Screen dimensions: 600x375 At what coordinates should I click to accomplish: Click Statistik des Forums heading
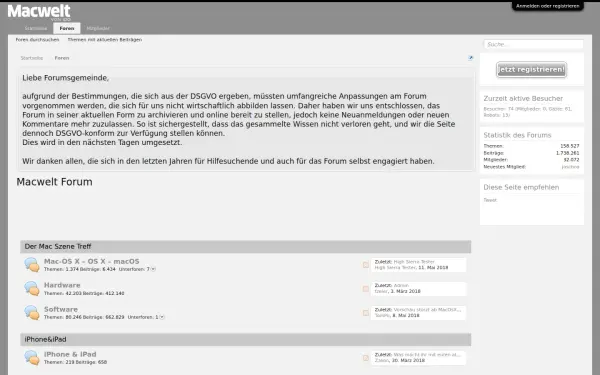pyautogui.click(x=517, y=135)
